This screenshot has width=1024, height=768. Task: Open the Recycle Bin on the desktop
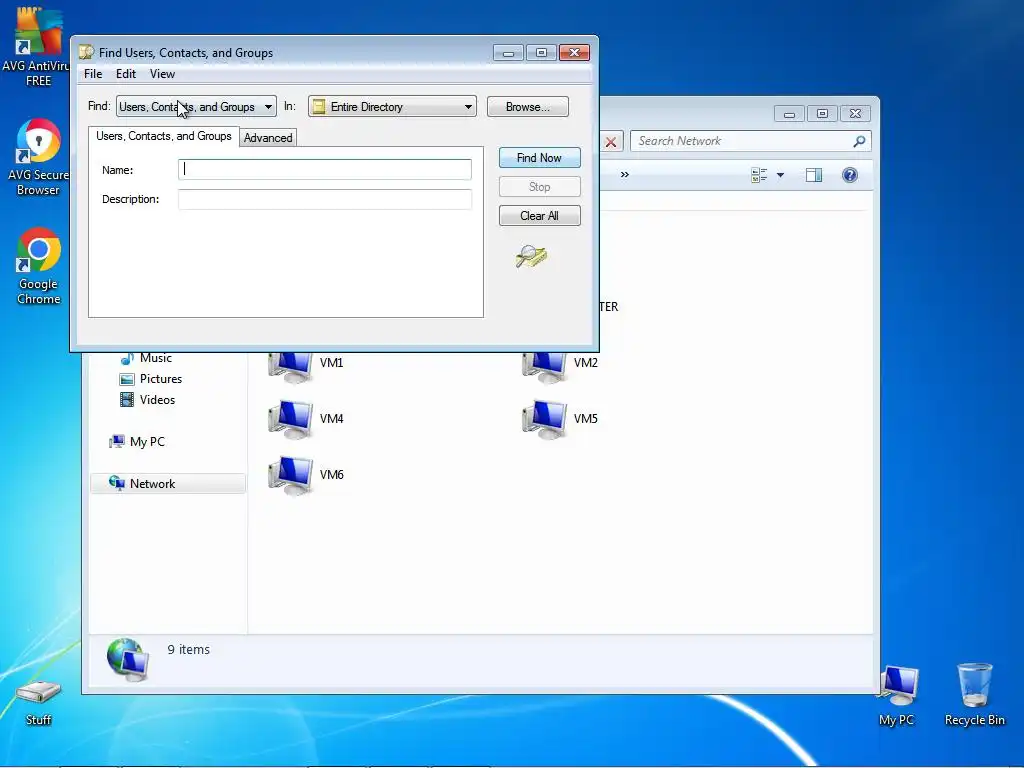974,694
